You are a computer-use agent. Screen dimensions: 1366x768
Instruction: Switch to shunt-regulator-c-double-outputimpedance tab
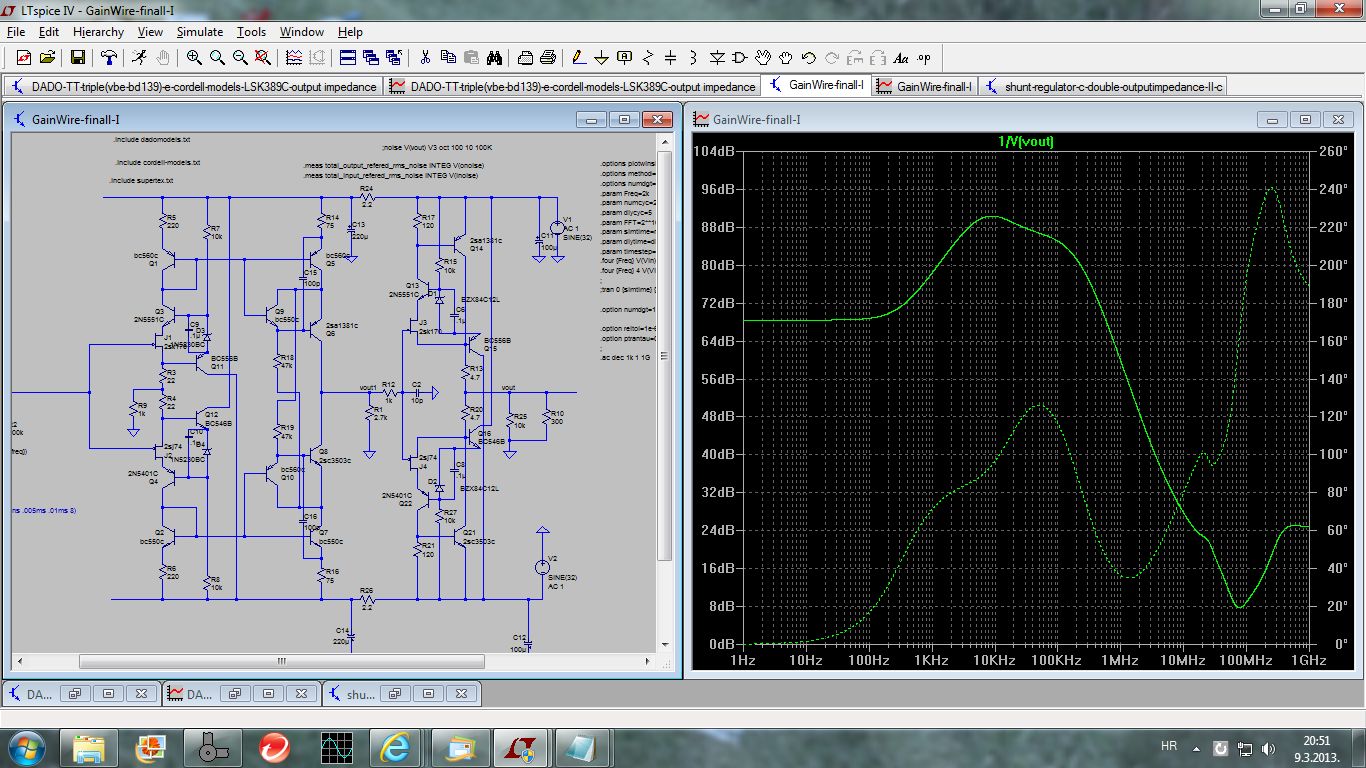click(1103, 86)
